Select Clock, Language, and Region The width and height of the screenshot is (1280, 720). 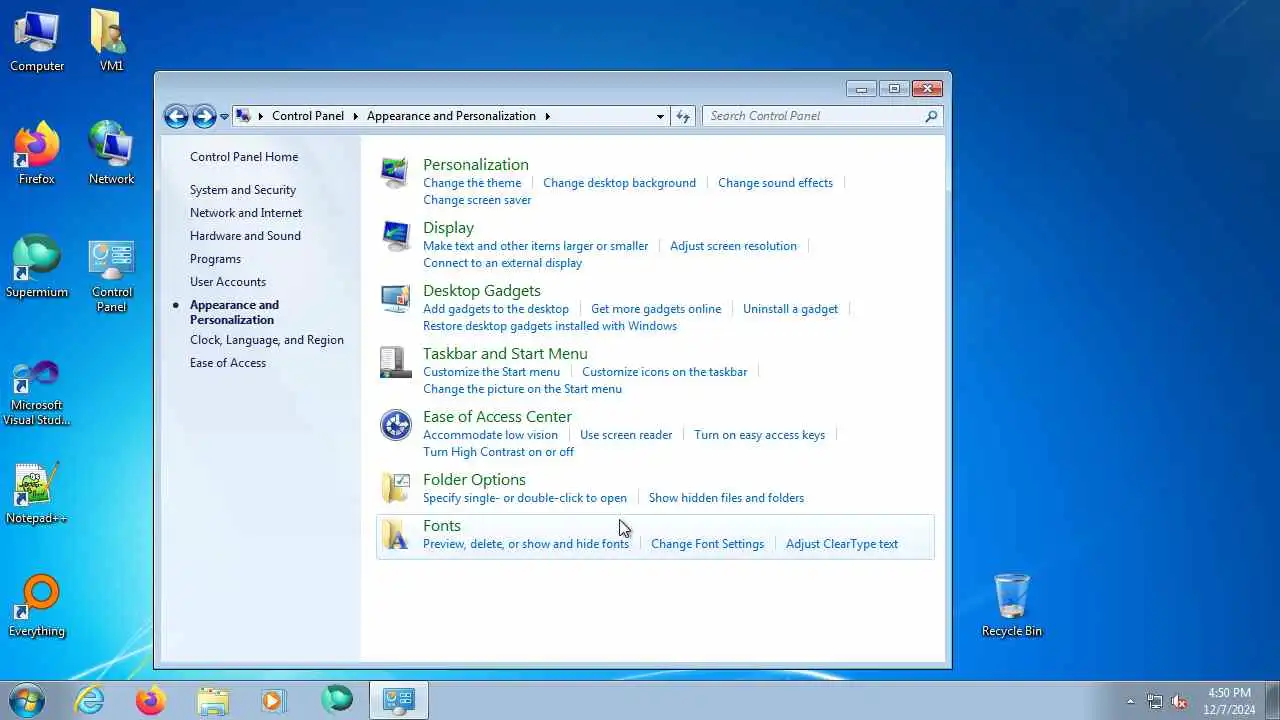[x=267, y=340]
